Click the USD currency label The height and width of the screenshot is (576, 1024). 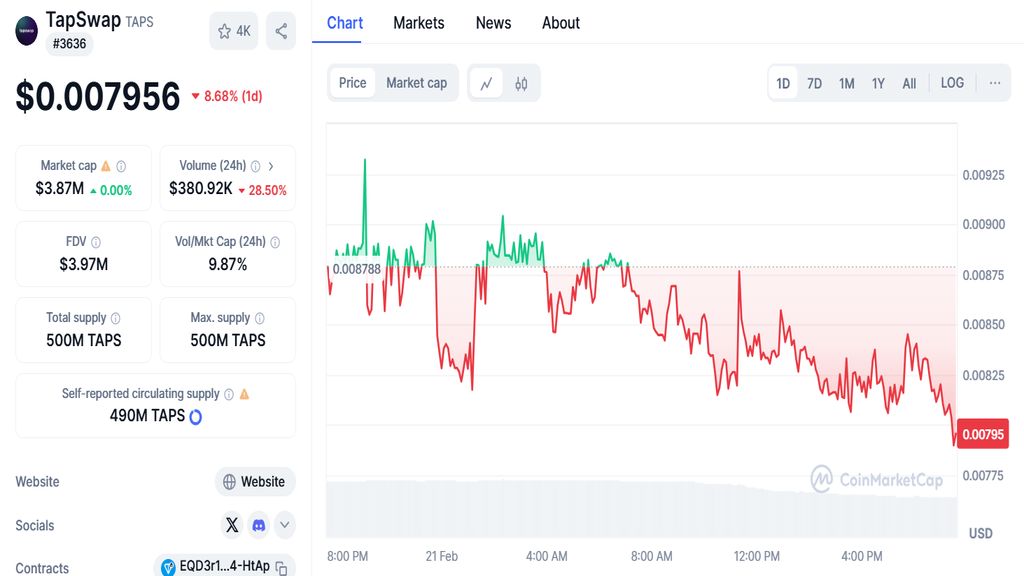tap(980, 534)
